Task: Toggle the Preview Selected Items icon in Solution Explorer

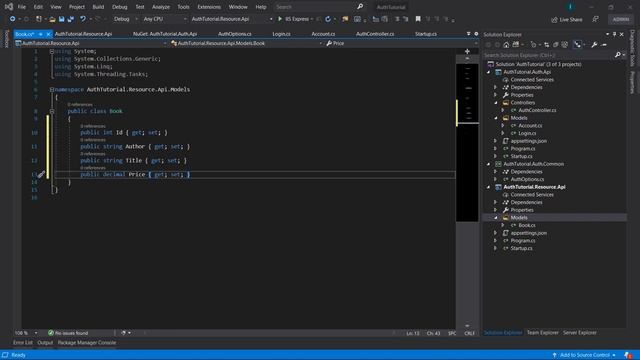Action: pos(577,44)
